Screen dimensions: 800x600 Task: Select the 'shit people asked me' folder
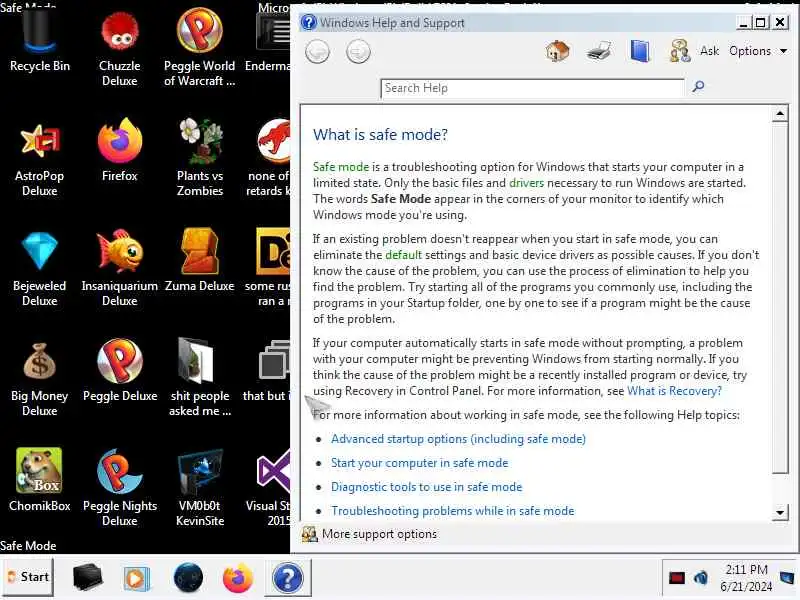(199, 379)
